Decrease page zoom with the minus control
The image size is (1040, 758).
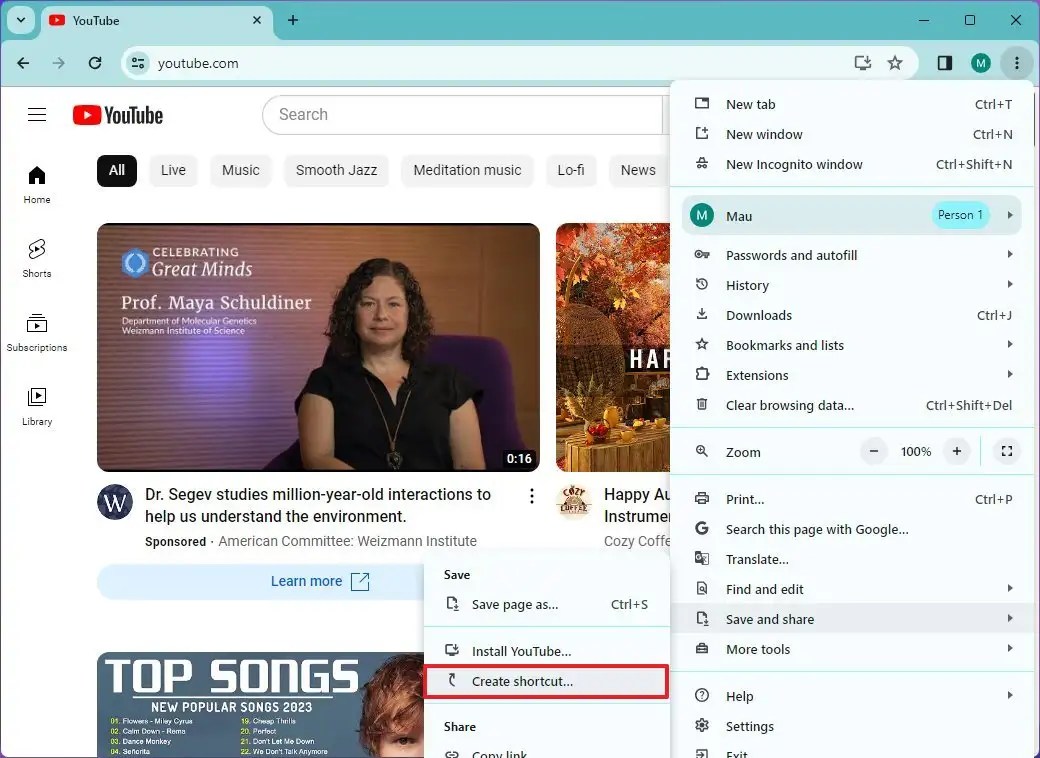(874, 451)
